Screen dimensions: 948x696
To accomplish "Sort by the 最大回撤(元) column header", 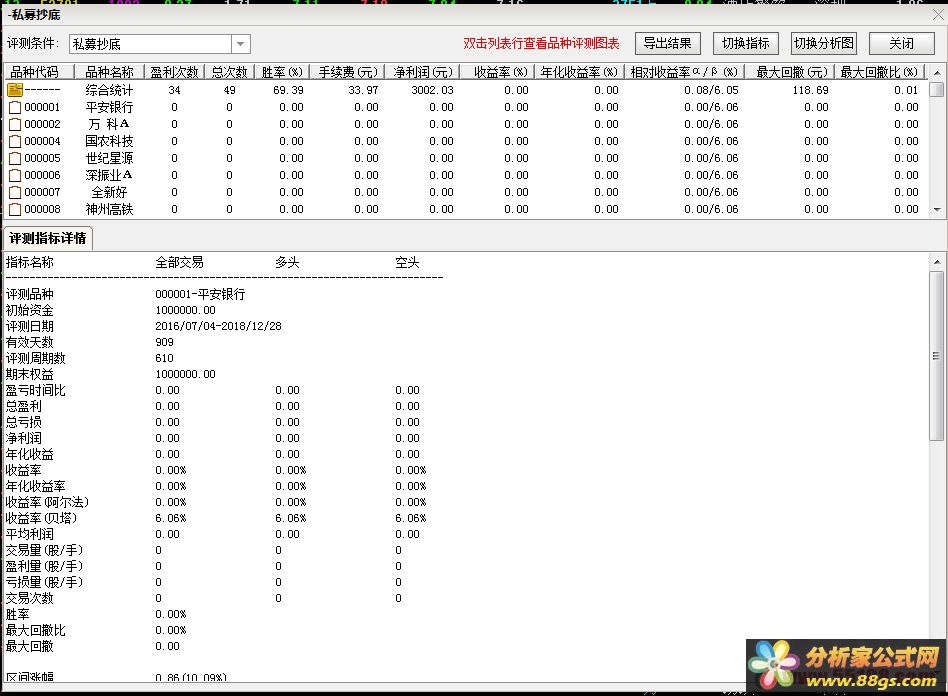I will coord(790,72).
